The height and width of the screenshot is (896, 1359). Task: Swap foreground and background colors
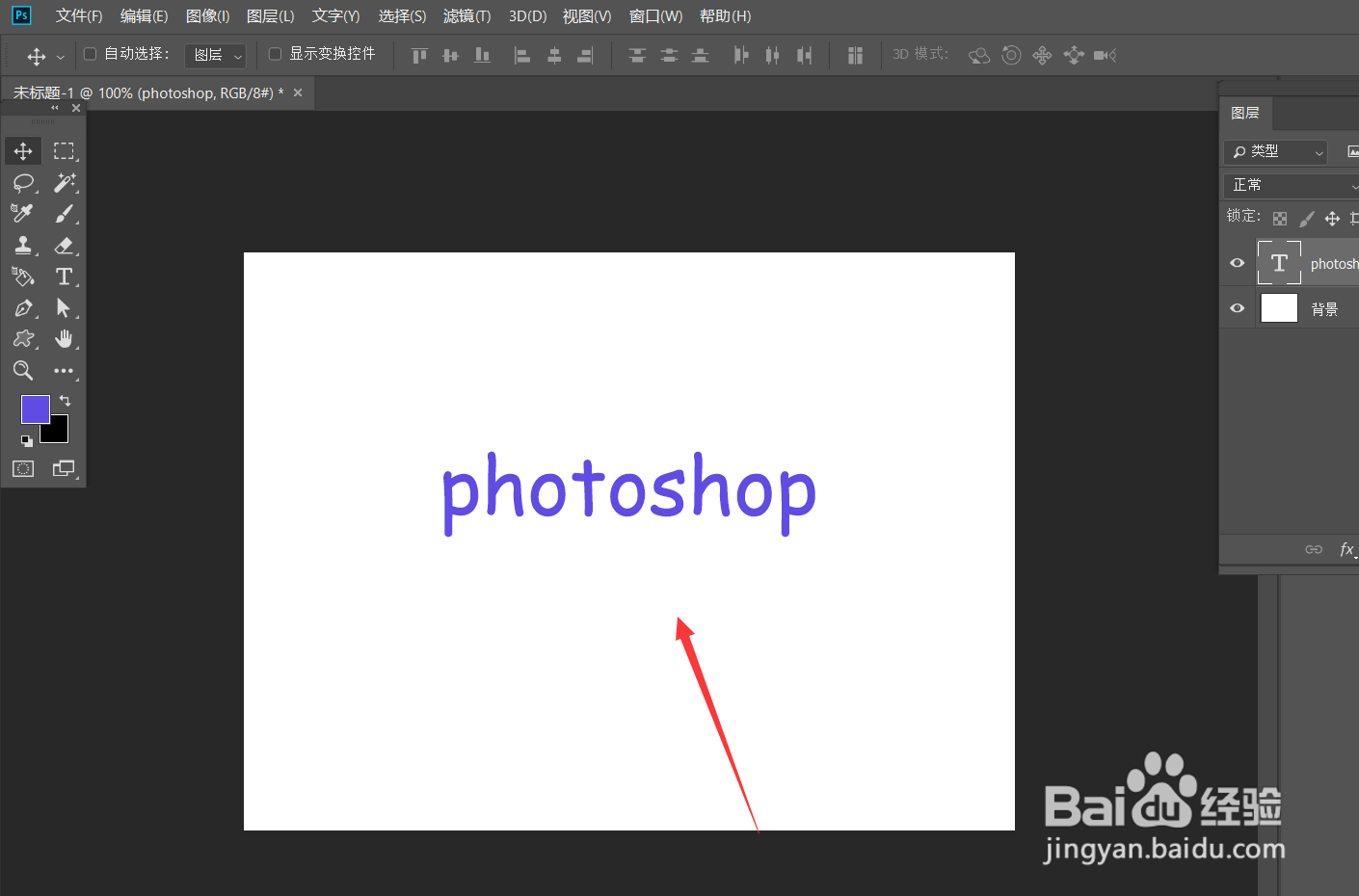65,400
